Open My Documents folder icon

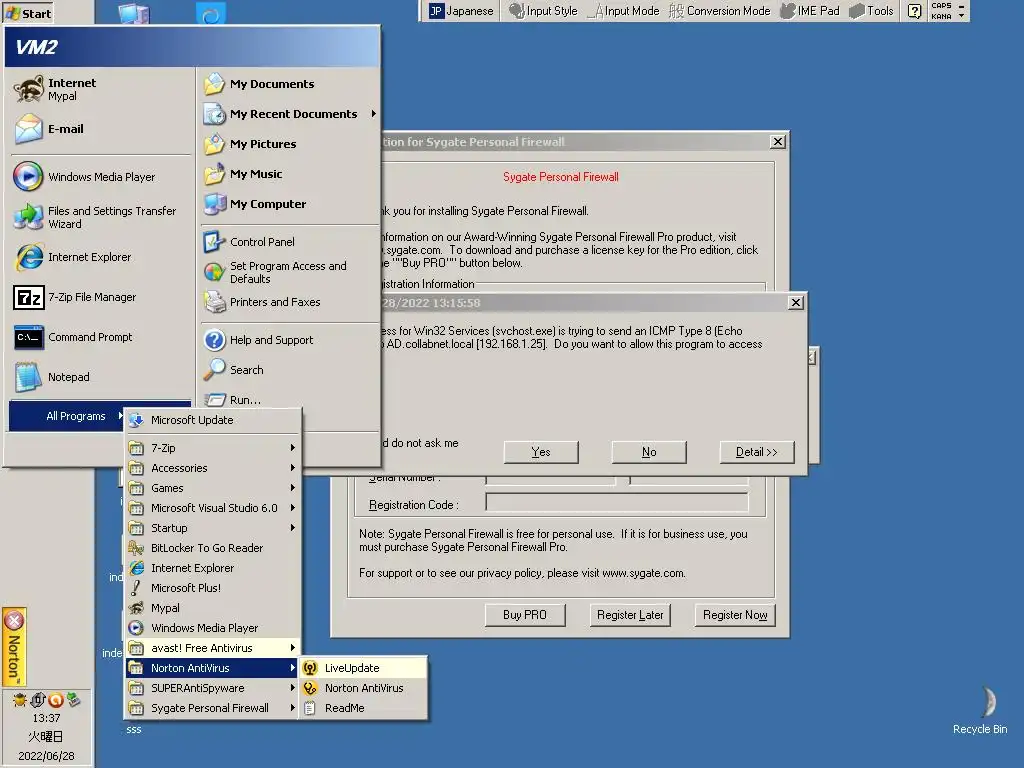214,84
